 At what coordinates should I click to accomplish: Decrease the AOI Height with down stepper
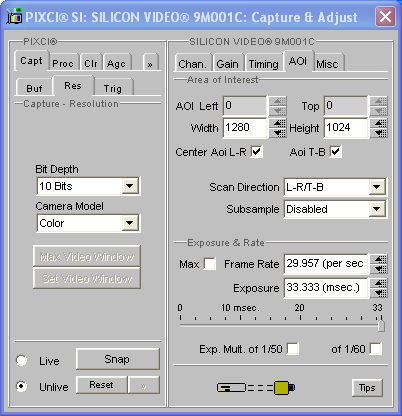pos(380,133)
